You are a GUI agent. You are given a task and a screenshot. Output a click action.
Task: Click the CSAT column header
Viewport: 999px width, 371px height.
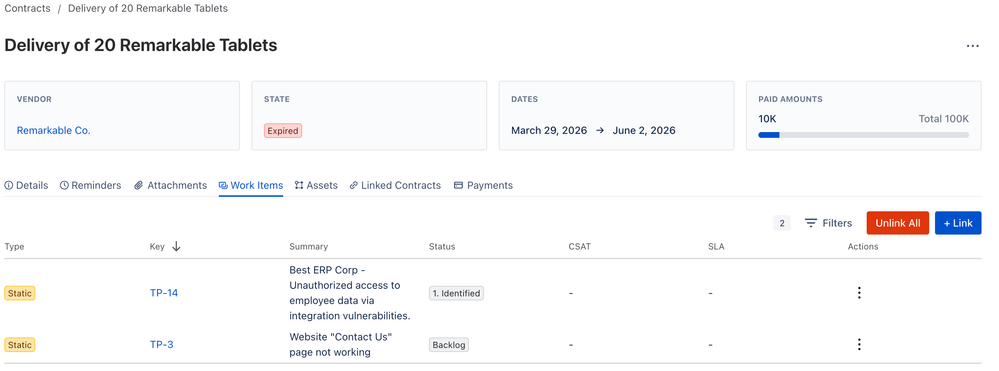(580, 247)
